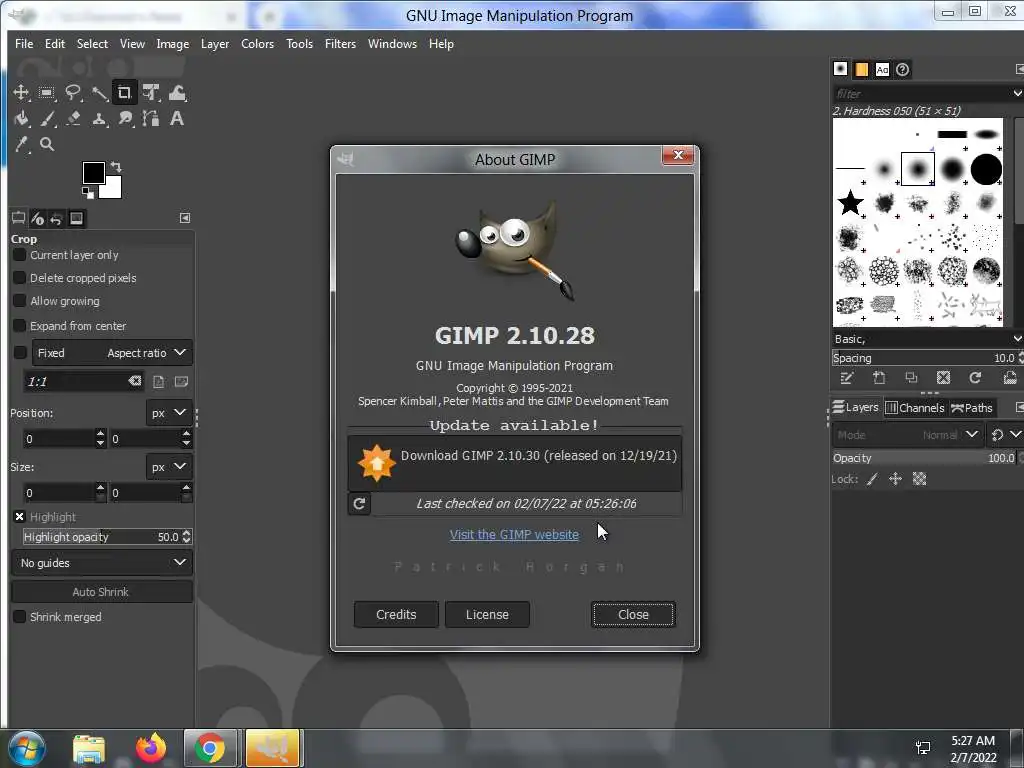Open the File menu

coord(24,44)
